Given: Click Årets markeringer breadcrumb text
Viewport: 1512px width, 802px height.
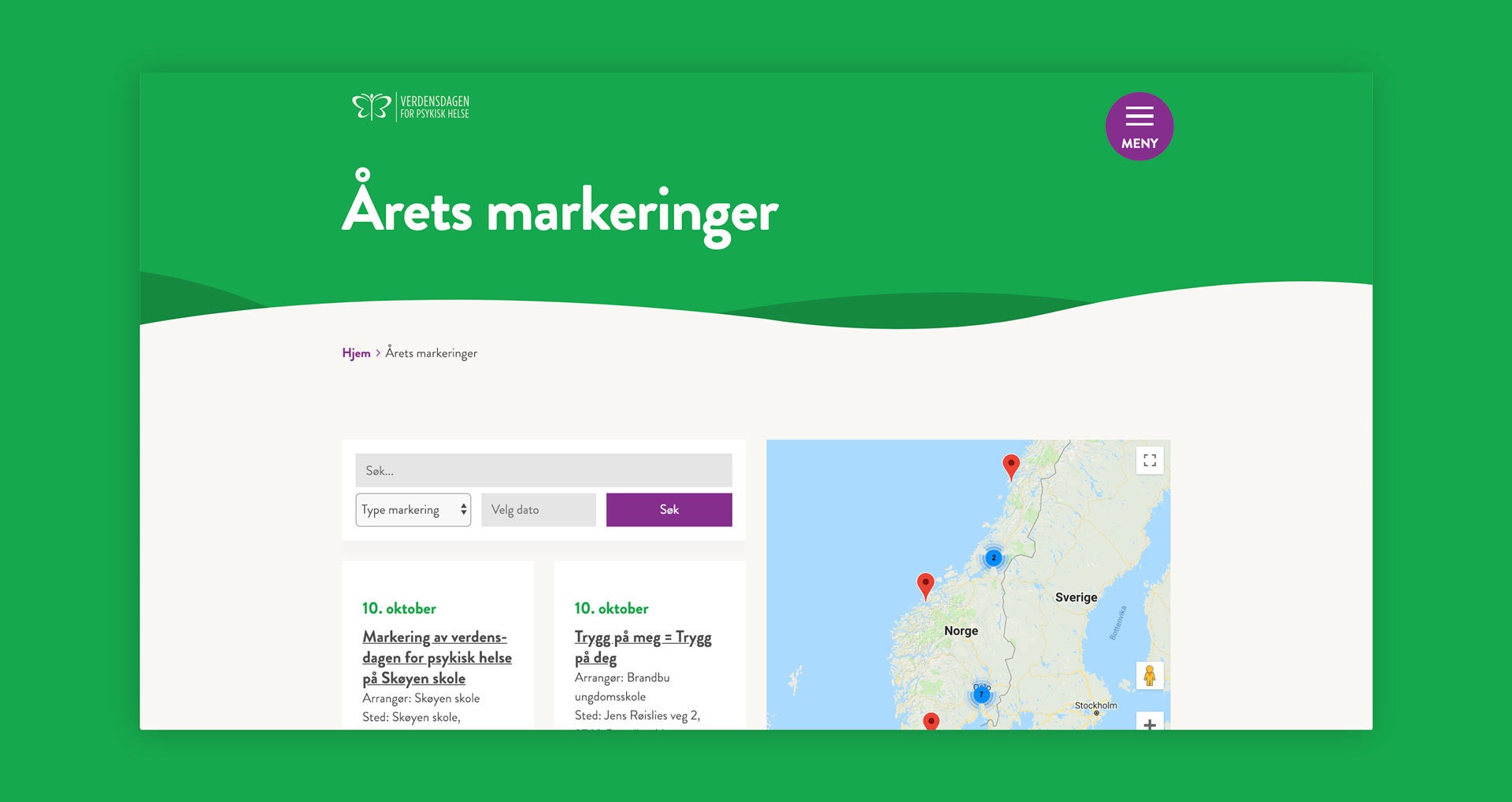Looking at the screenshot, I should (x=432, y=353).
